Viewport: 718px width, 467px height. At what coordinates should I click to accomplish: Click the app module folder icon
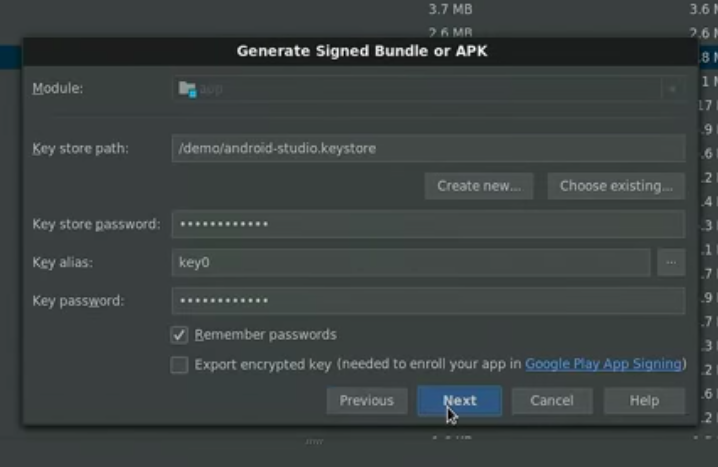point(187,89)
